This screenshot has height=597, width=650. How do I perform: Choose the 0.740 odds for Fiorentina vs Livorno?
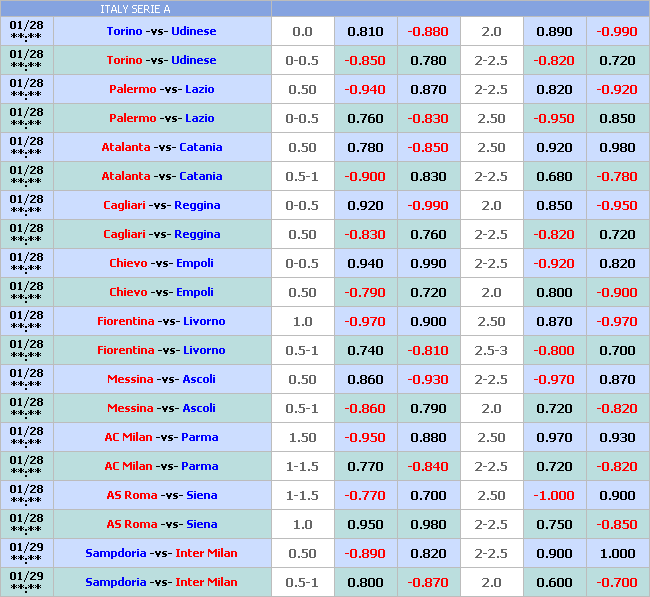(x=365, y=350)
